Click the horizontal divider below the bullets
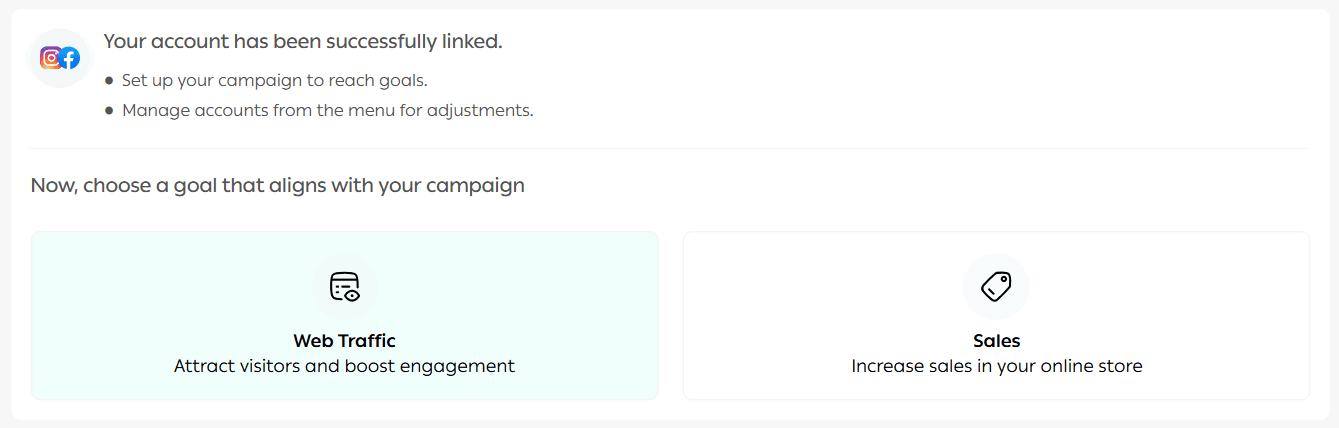 point(670,148)
